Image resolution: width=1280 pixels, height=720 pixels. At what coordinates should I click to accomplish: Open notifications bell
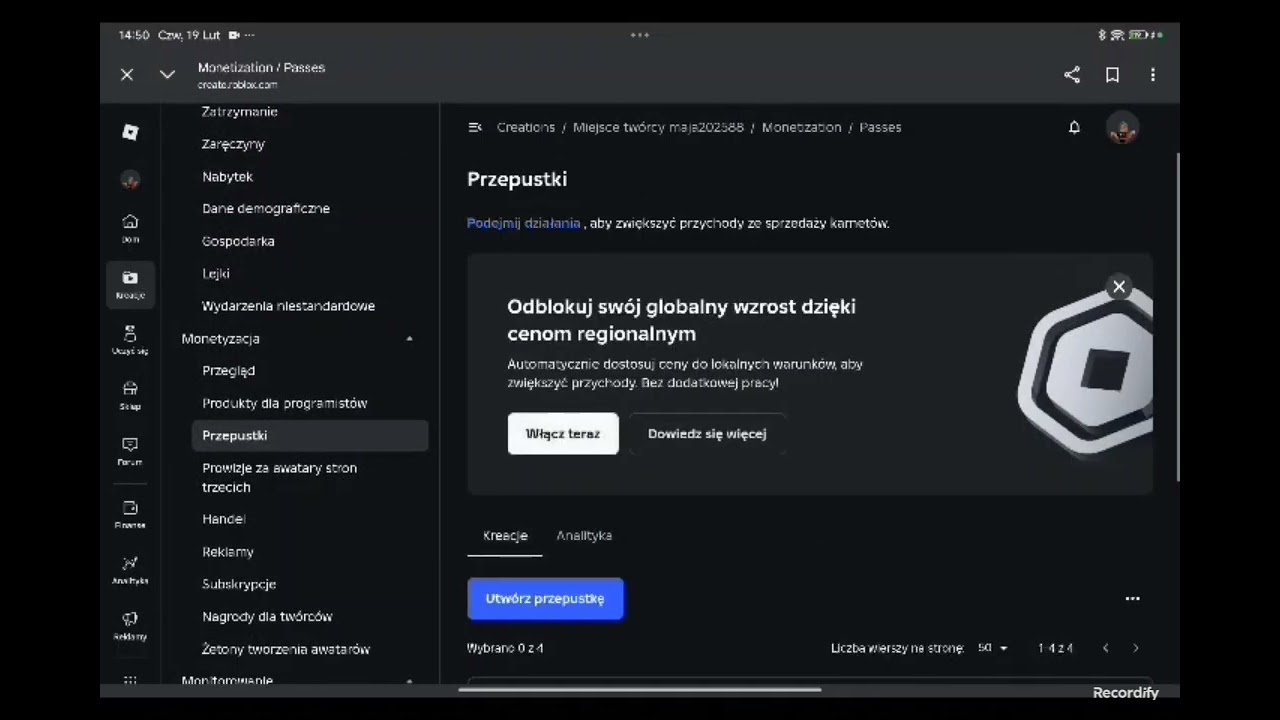[x=1074, y=127]
